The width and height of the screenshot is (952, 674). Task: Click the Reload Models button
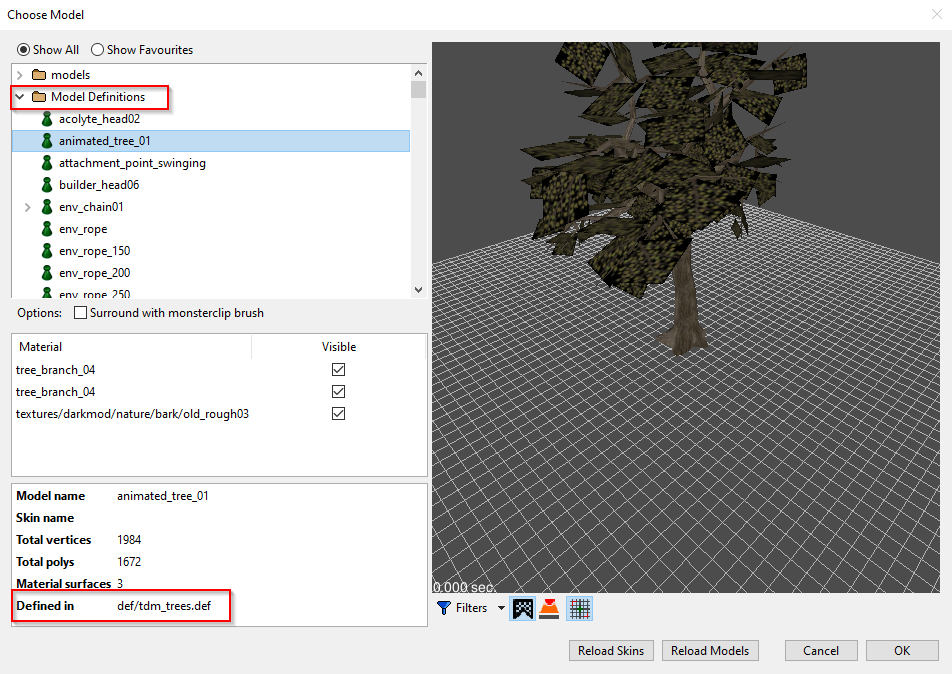[710, 650]
